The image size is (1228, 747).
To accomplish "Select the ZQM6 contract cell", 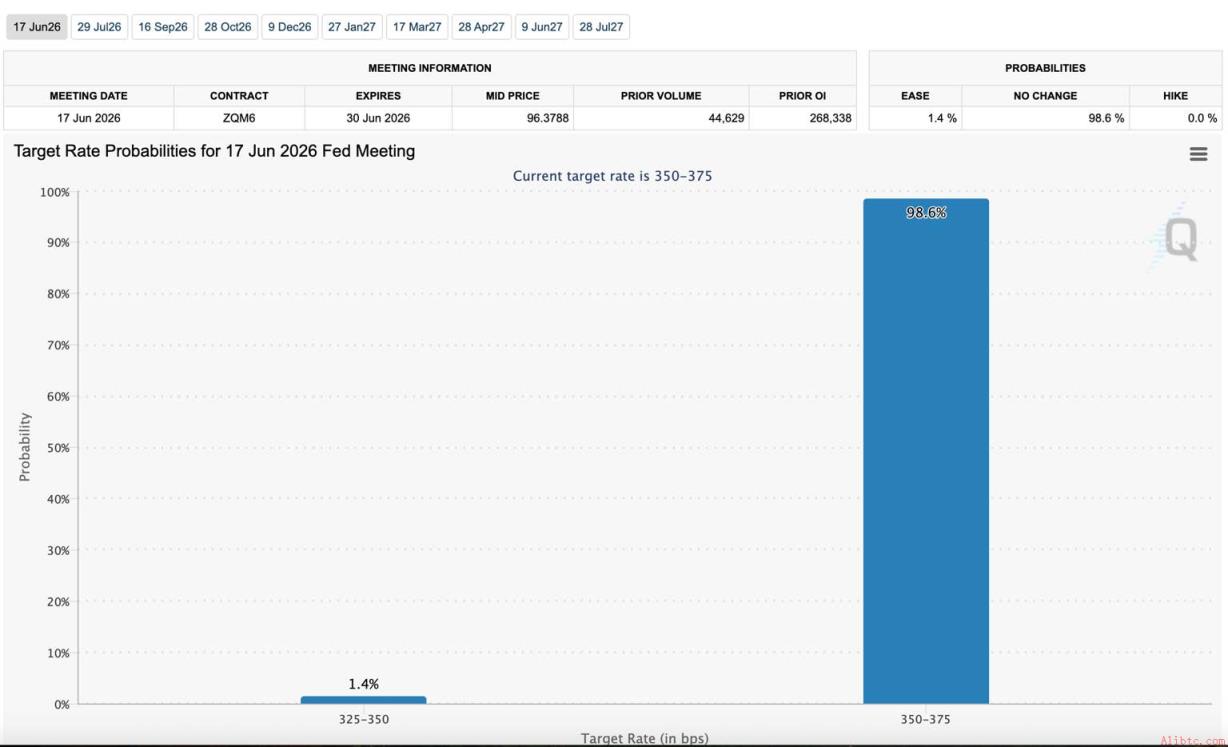I will pyautogui.click(x=239, y=118).
